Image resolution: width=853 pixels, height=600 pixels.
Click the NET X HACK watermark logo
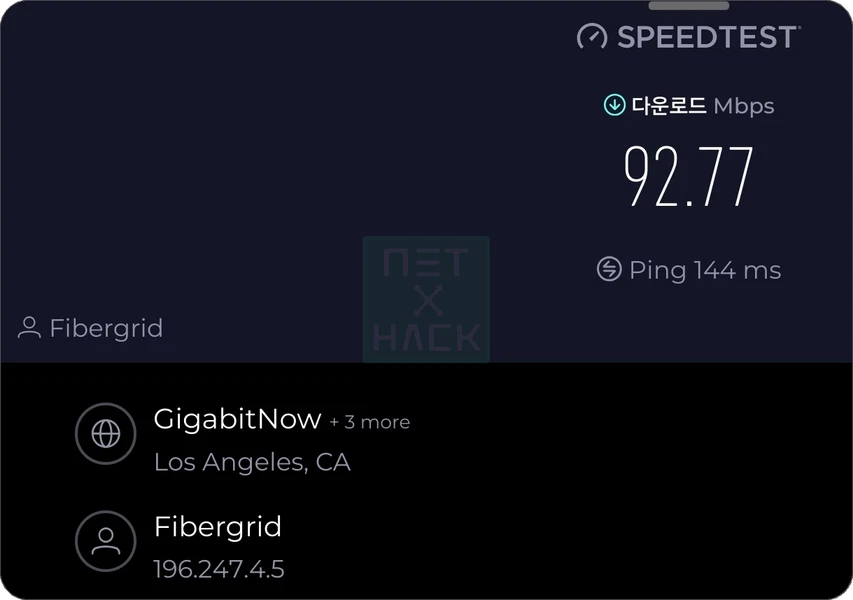[x=426, y=299]
